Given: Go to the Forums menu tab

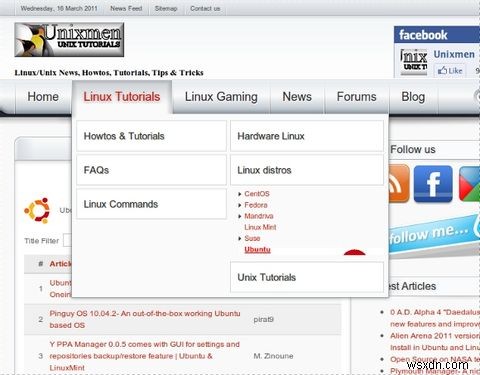Looking at the screenshot, I should pyautogui.click(x=356, y=97).
